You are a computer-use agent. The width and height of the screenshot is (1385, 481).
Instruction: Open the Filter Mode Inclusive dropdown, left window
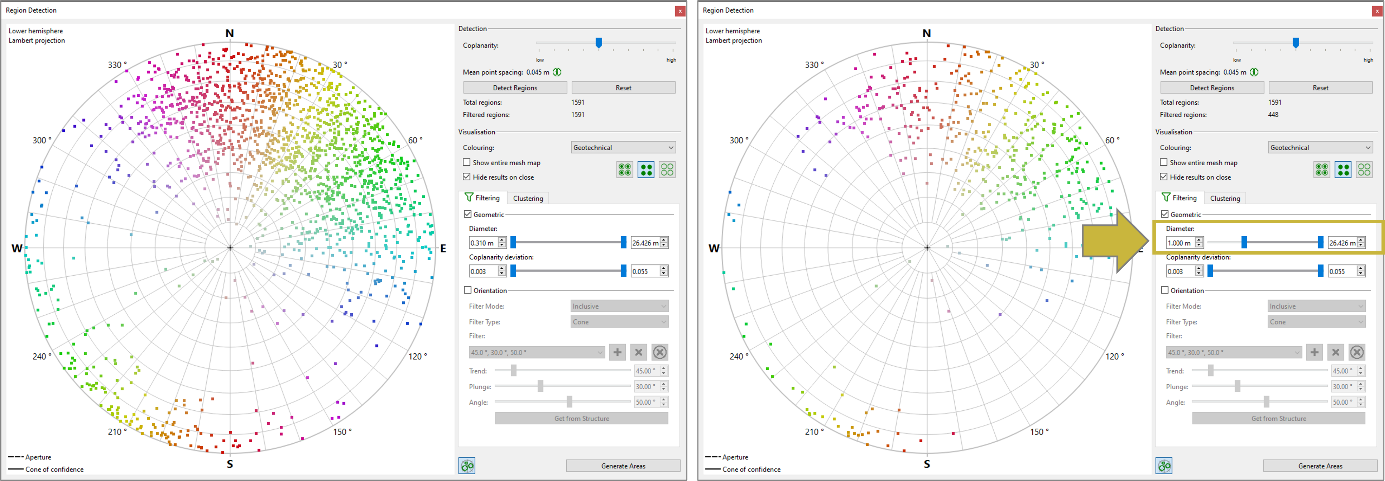(619, 306)
